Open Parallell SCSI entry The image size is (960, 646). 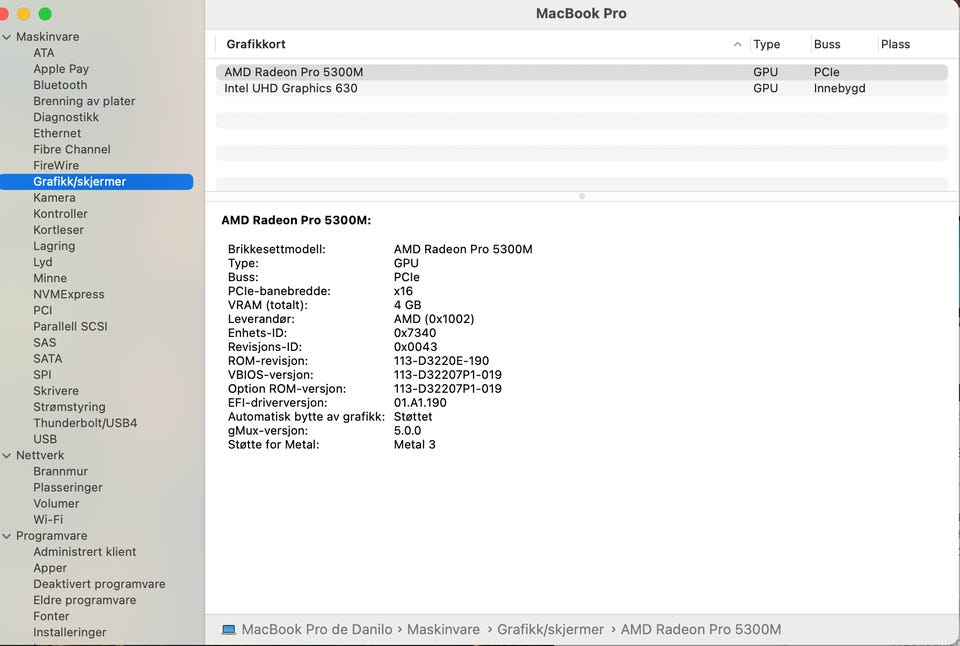pos(70,326)
